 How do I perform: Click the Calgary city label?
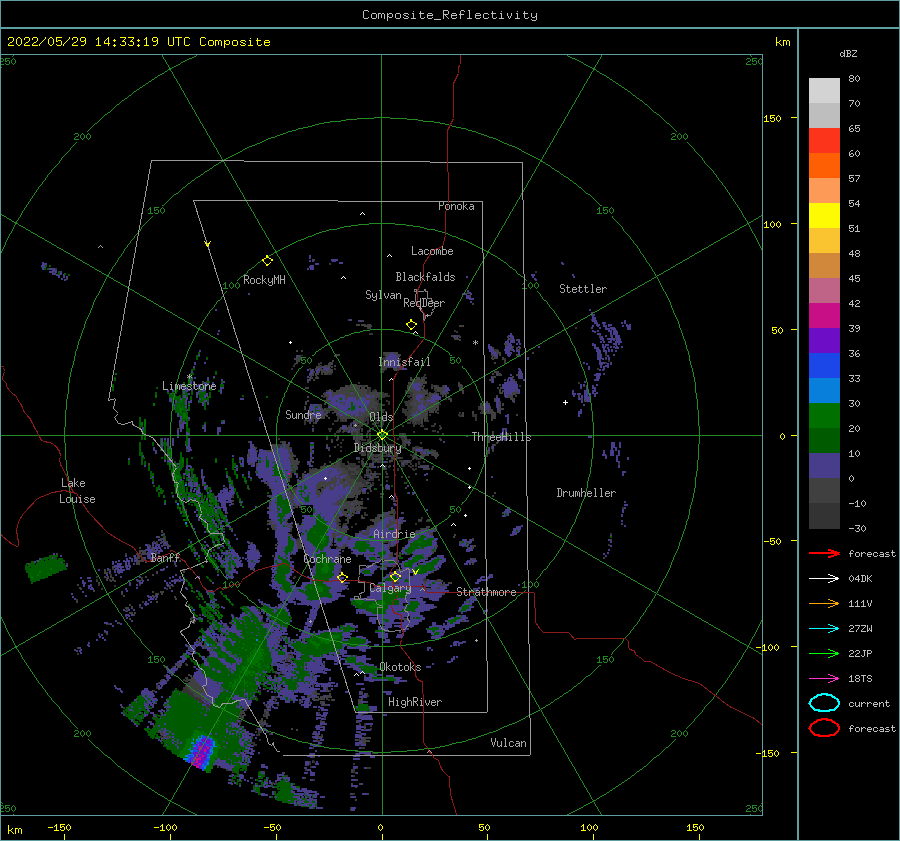(390, 588)
